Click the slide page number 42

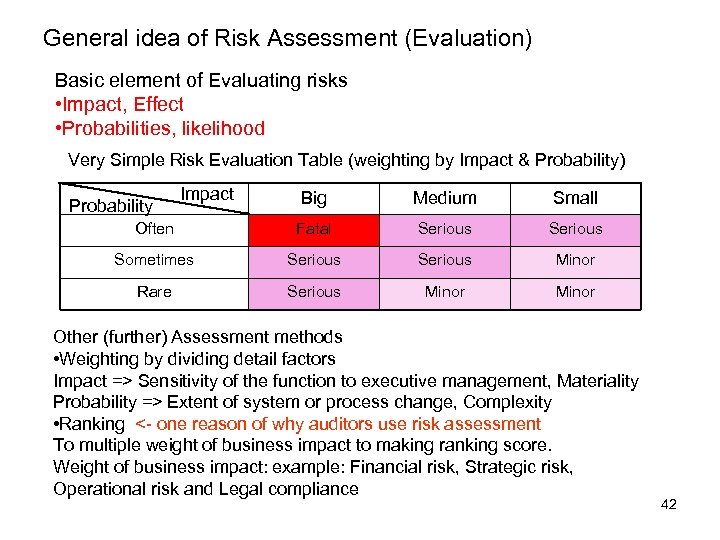pyautogui.click(x=669, y=504)
